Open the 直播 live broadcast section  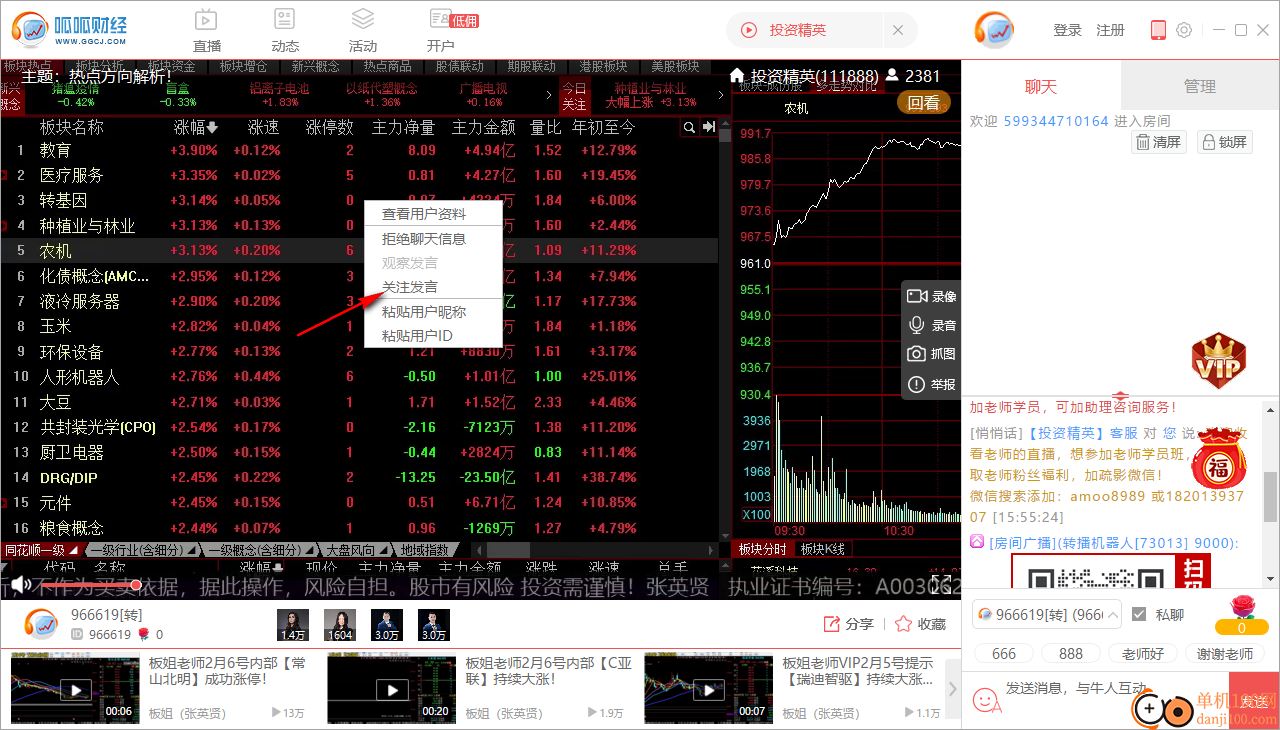coord(207,30)
